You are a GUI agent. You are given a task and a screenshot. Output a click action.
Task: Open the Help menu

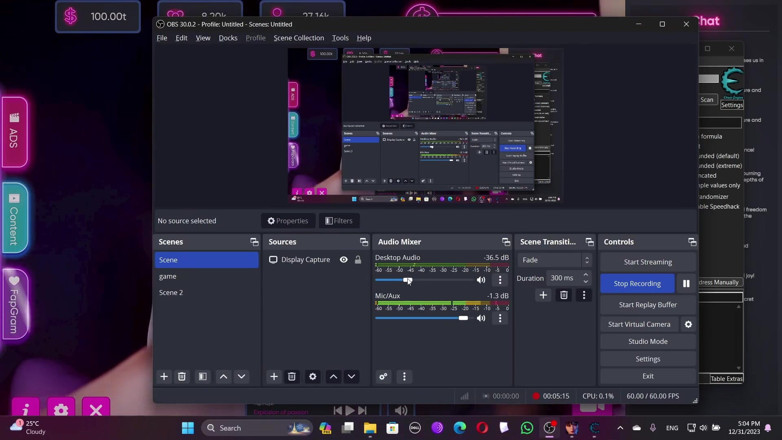[364, 38]
